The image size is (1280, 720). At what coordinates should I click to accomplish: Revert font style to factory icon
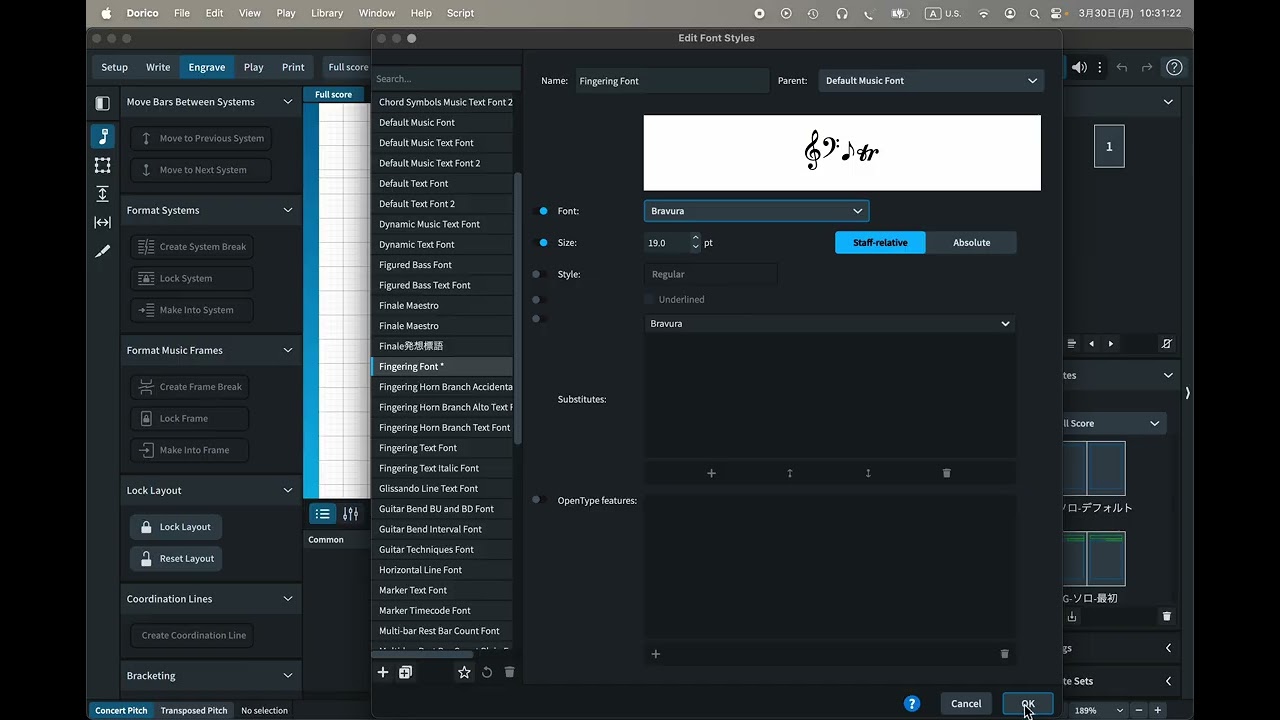(487, 672)
